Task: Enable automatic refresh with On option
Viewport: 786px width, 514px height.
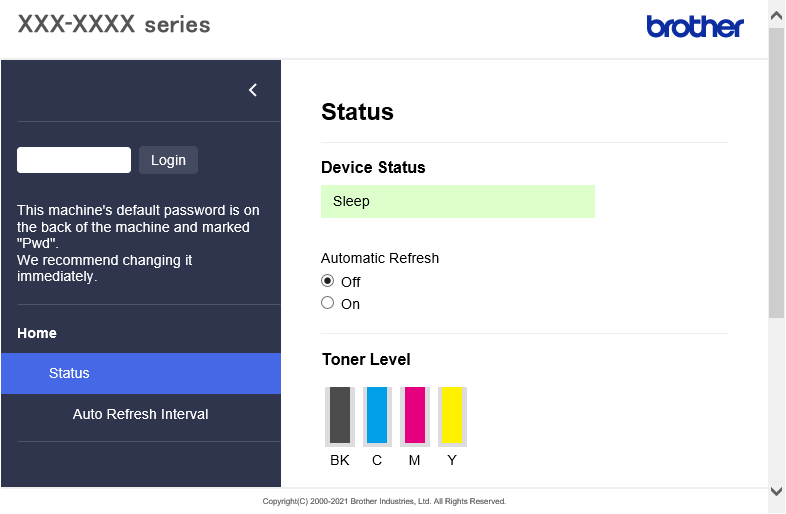Action: [x=328, y=303]
